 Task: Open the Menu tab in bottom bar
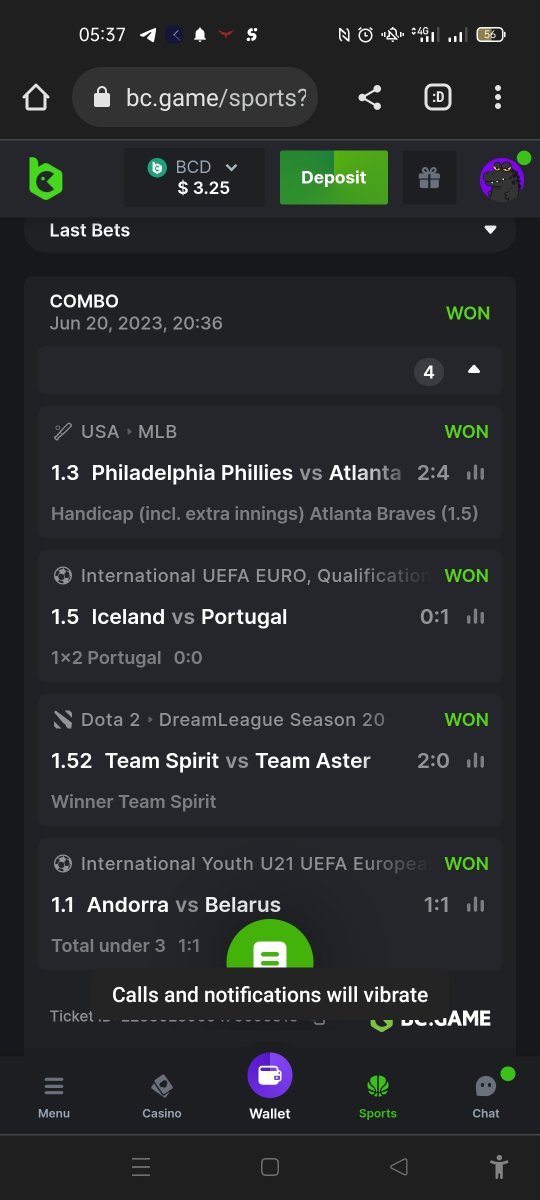coord(54,1097)
